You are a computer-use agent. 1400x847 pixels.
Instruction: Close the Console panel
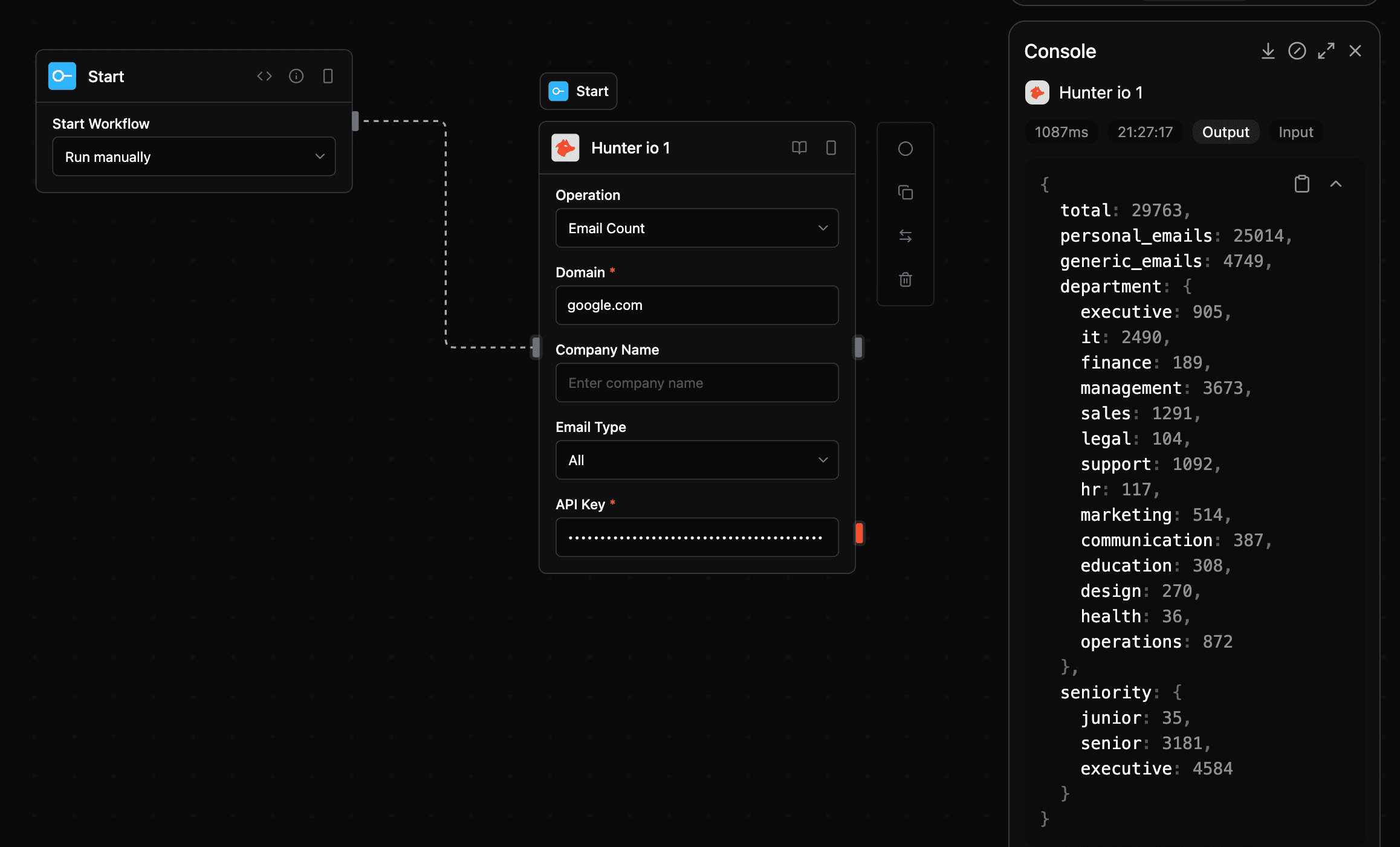(x=1355, y=51)
